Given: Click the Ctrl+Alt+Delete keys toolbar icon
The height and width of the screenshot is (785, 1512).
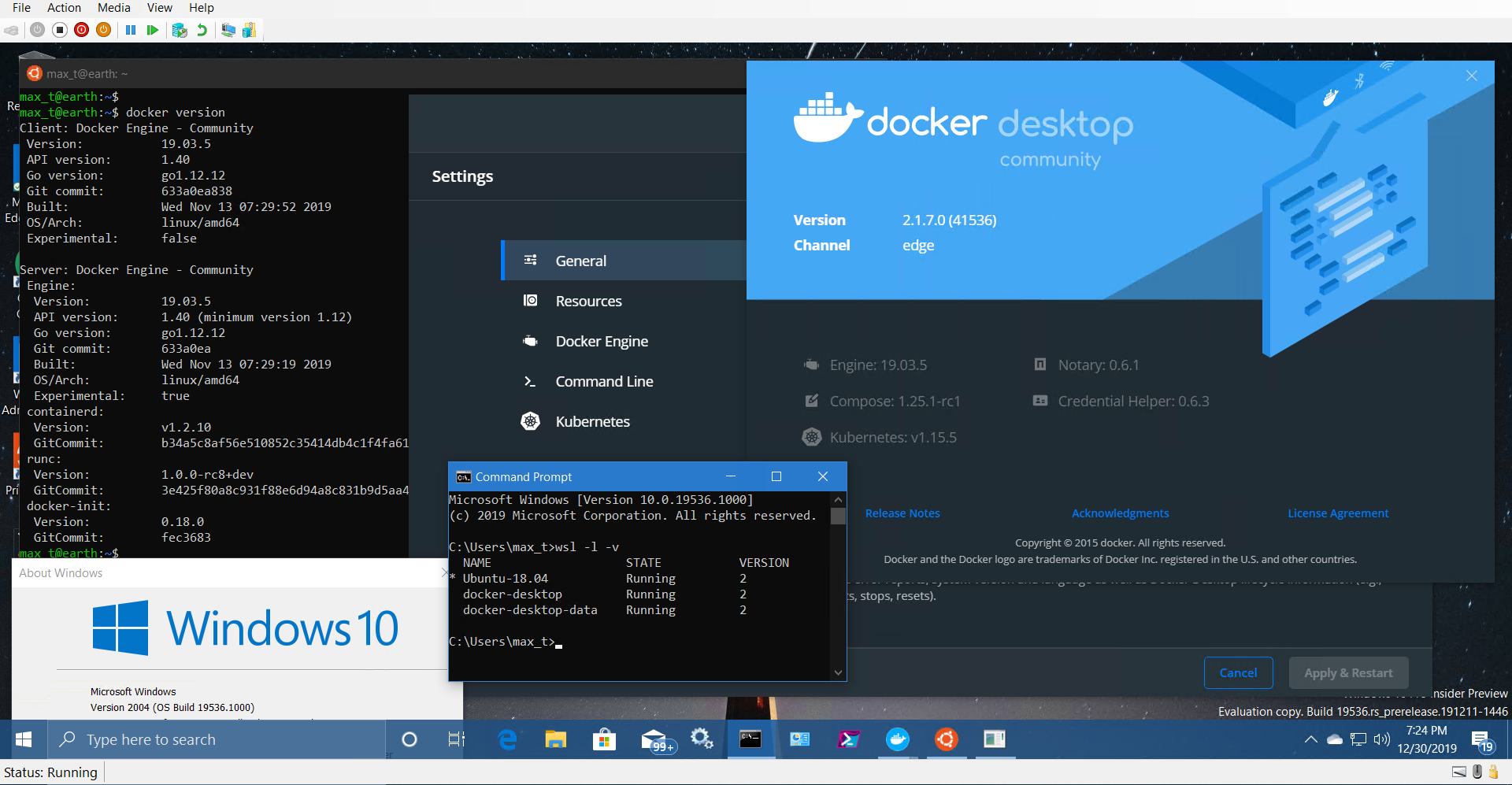Looking at the screenshot, I should (x=11, y=30).
